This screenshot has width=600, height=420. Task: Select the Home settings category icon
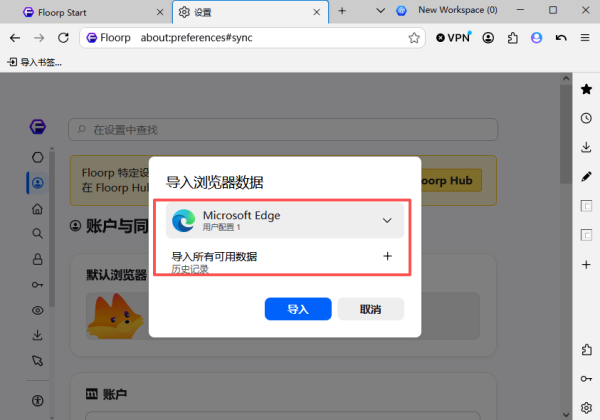click(38, 209)
